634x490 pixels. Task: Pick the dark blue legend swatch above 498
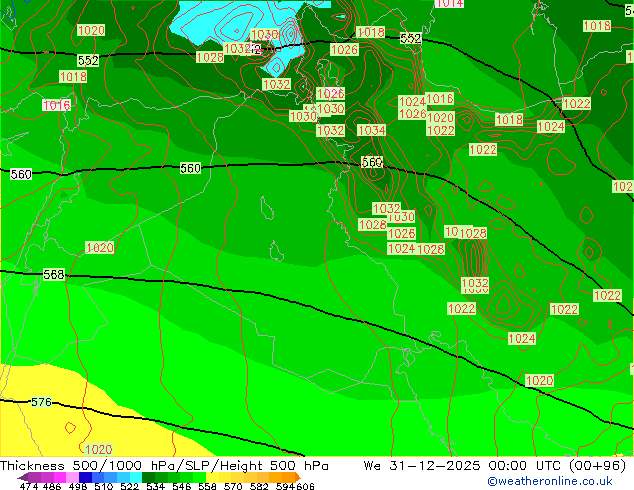(x=85, y=477)
